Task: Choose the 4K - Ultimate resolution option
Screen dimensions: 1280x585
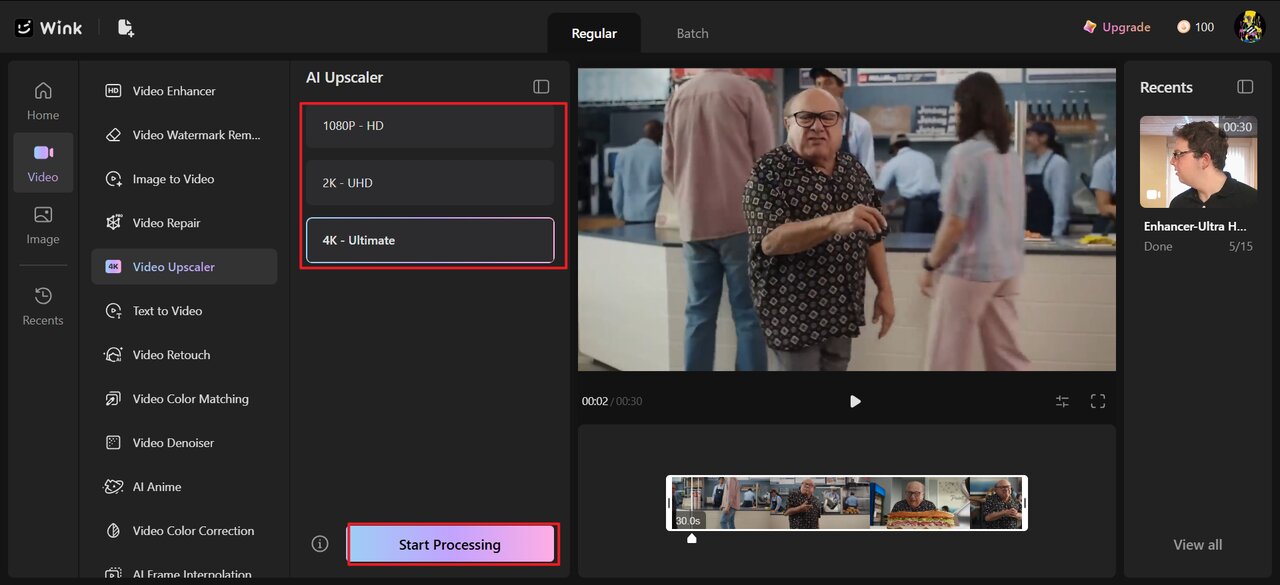Action: (x=430, y=240)
